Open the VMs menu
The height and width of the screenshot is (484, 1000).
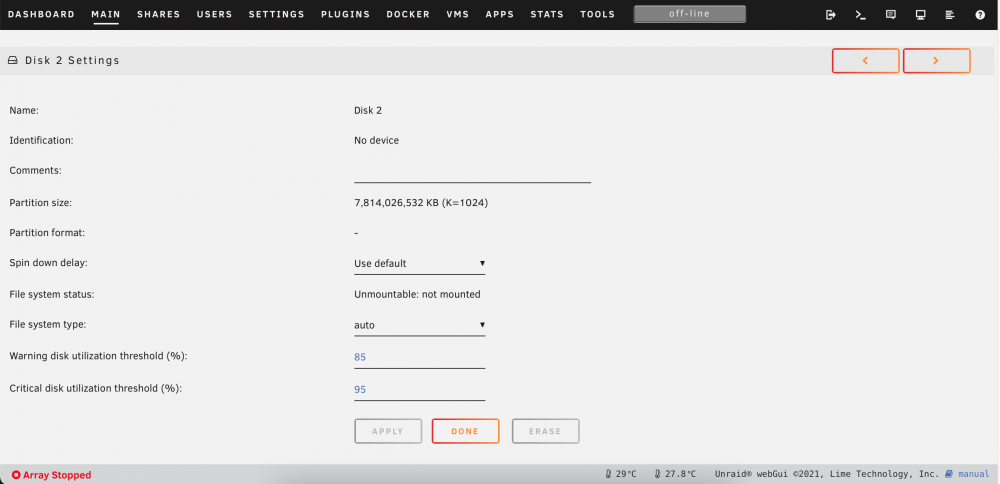pos(458,14)
